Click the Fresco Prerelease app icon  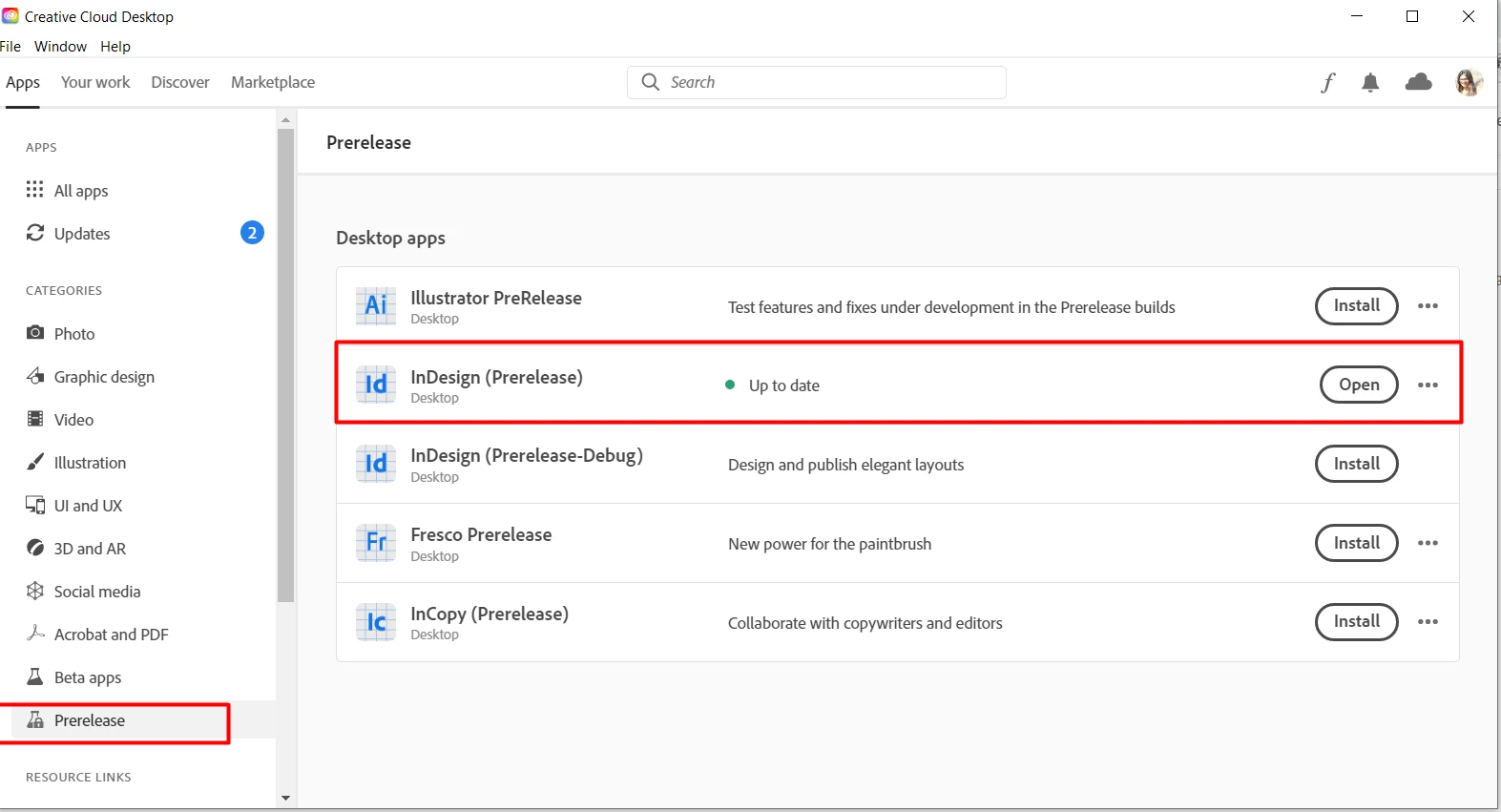pos(376,543)
